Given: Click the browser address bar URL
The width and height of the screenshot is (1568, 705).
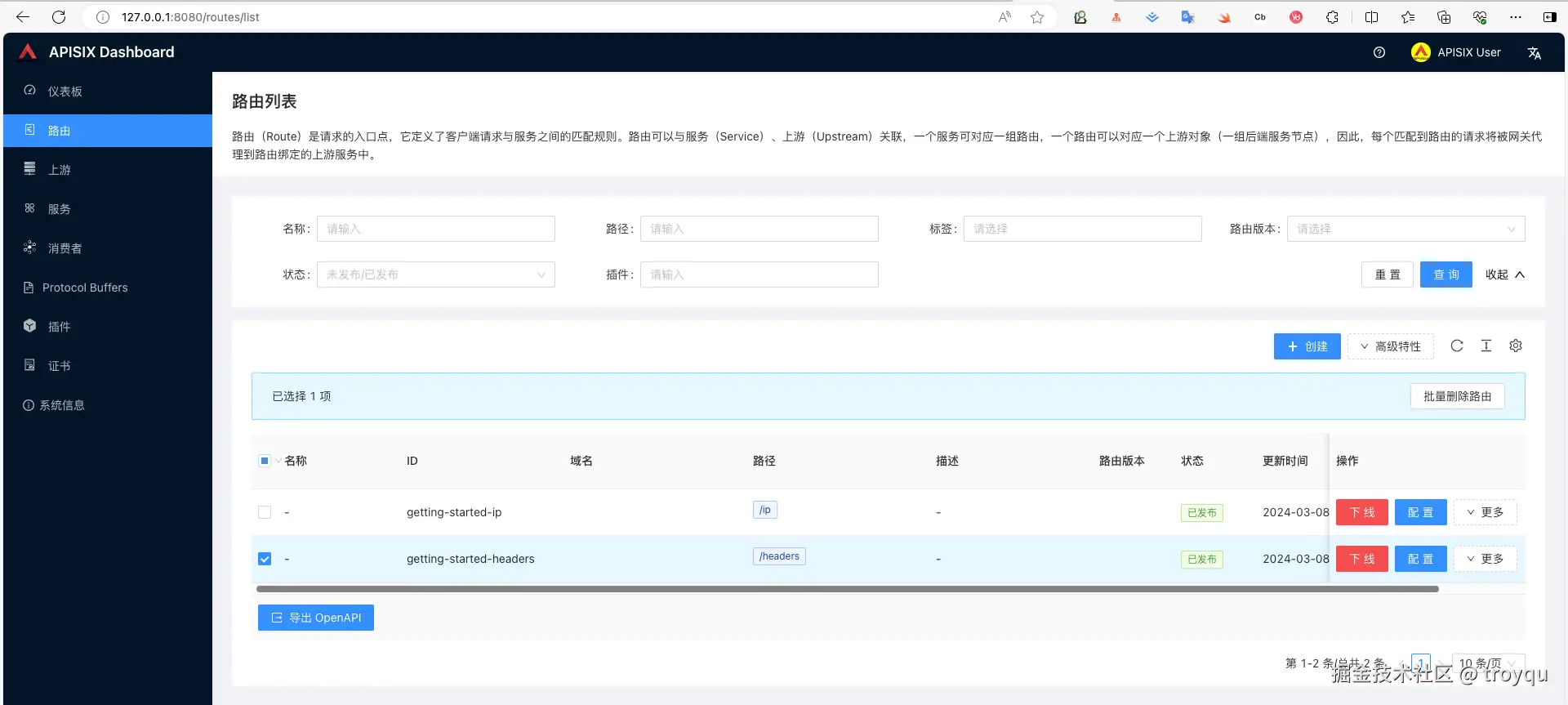Looking at the screenshot, I should [x=190, y=17].
